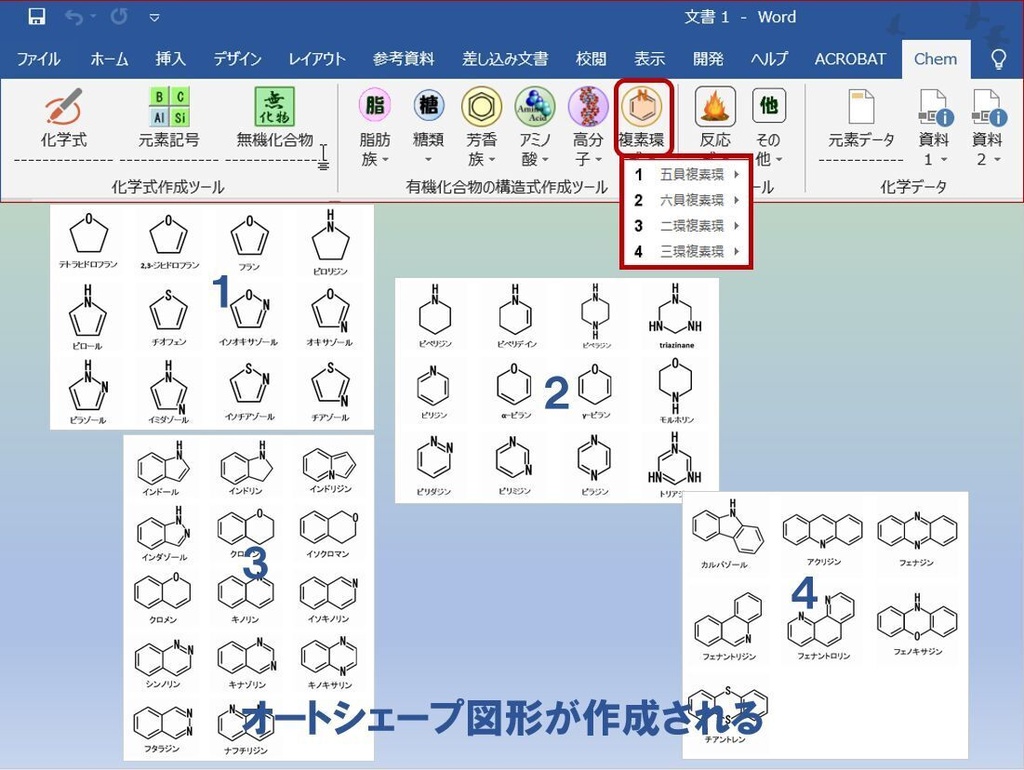Screen dimensions: 1024x770
Task: Switch to the デザイン tab
Action: (x=237, y=59)
